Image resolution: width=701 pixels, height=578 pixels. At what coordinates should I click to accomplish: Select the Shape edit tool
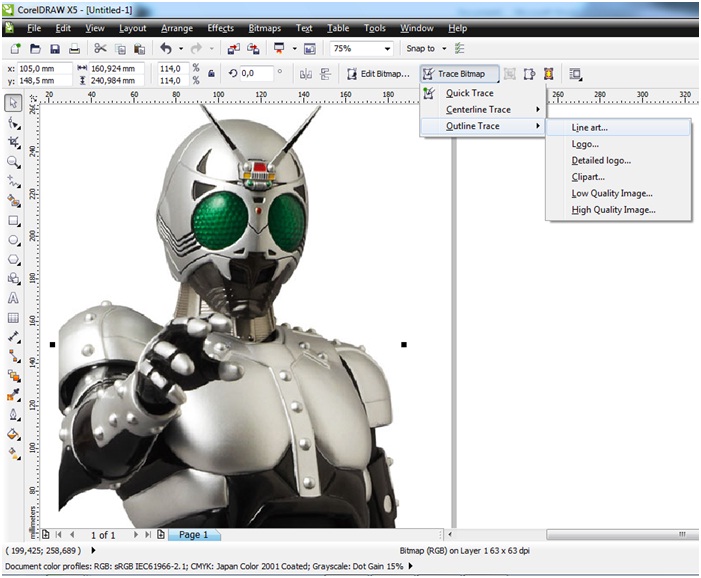tap(13, 123)
